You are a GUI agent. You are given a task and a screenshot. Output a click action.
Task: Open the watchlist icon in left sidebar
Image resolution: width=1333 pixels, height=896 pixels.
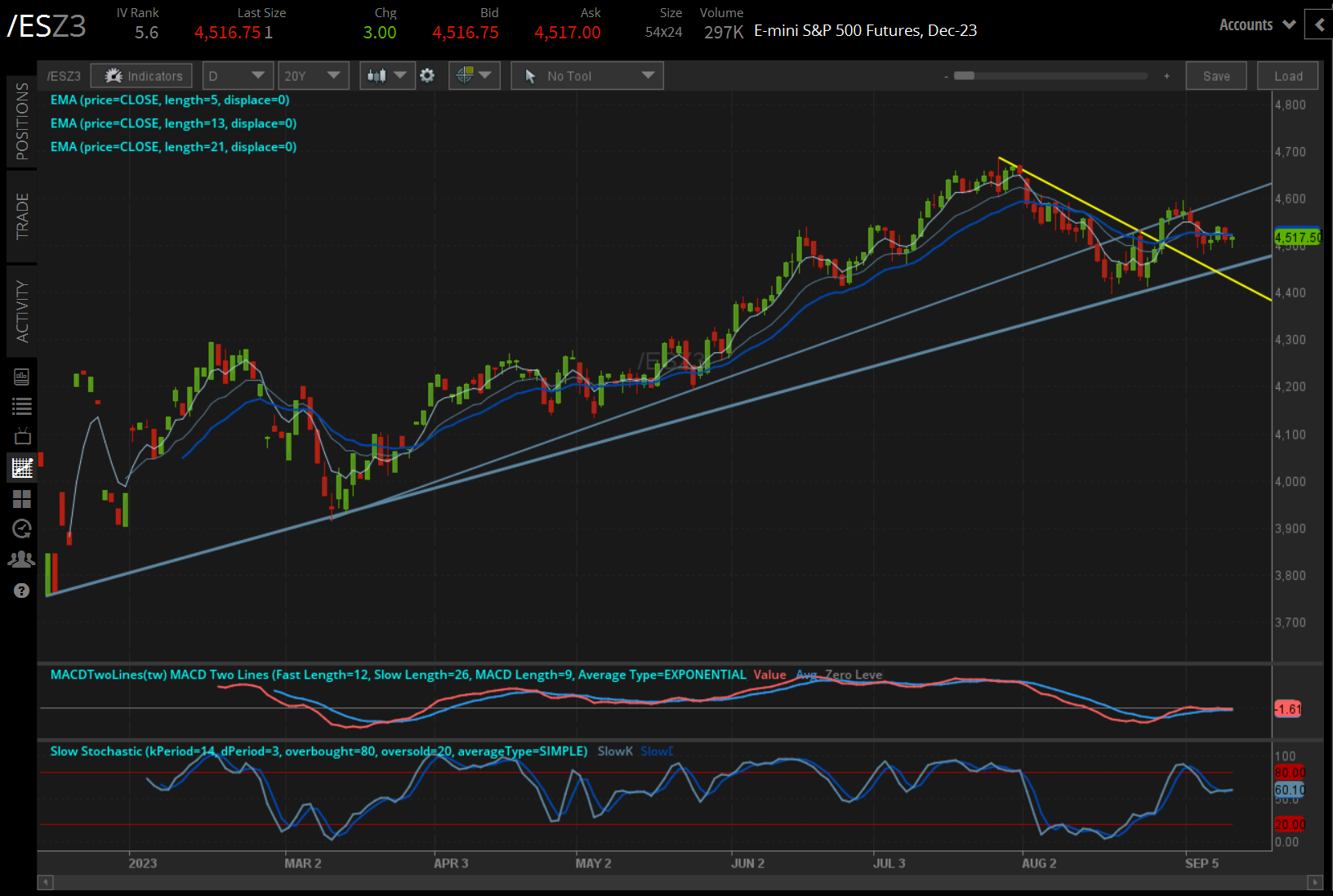coord(22,406)
